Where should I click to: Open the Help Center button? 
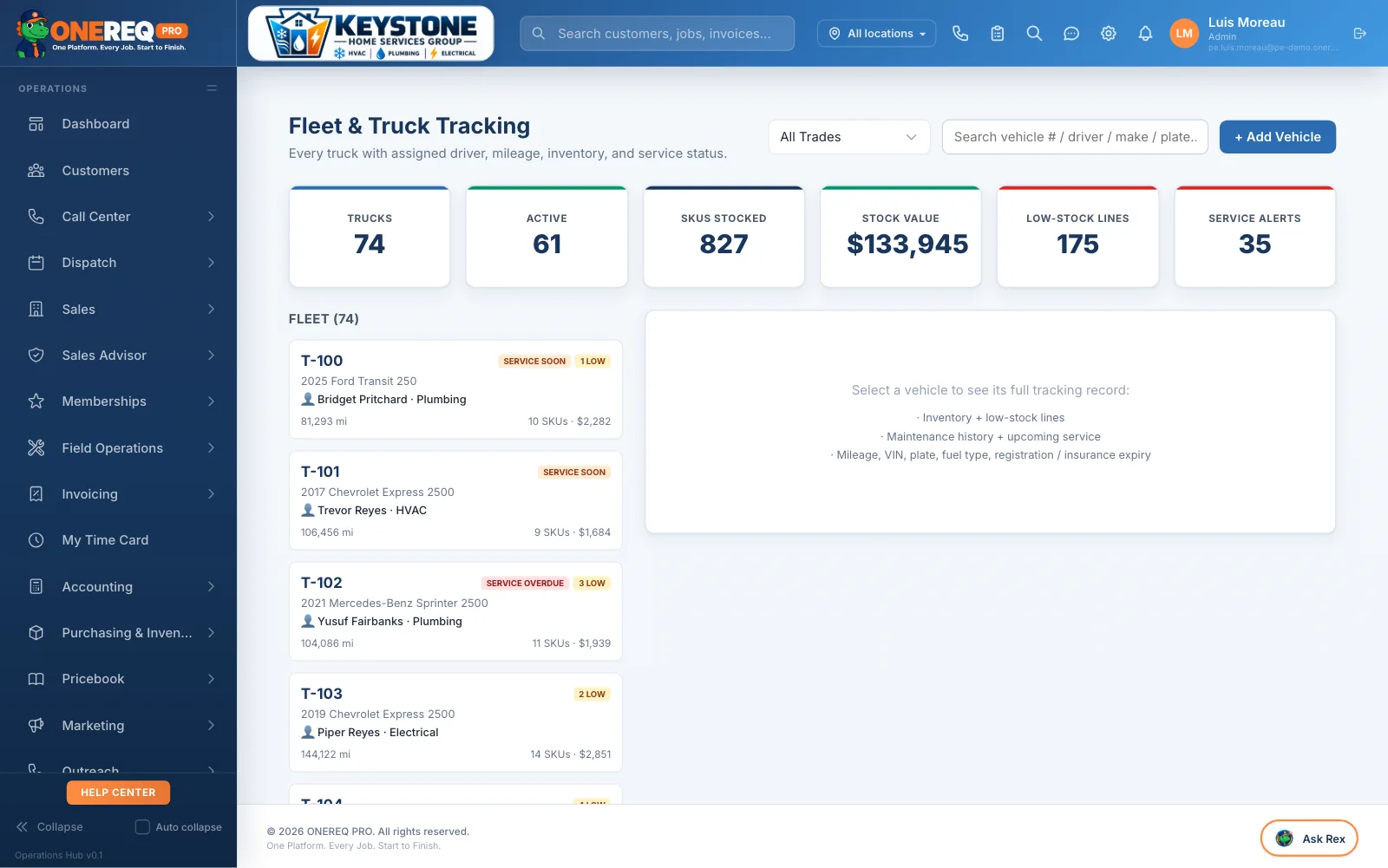tap(118, 793)
